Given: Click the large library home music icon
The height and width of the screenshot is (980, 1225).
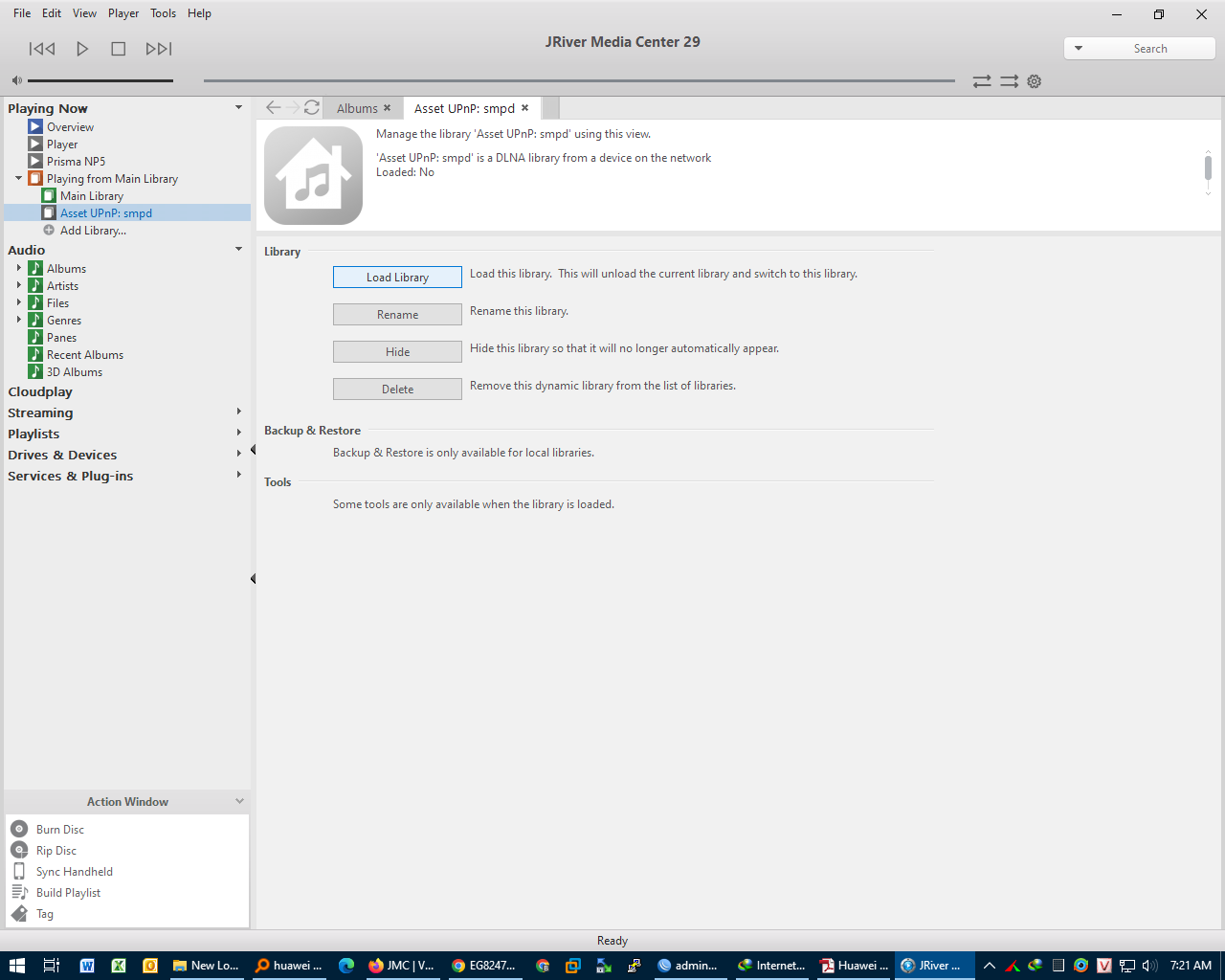Looking at the screenshot, I should click(313, 175).
